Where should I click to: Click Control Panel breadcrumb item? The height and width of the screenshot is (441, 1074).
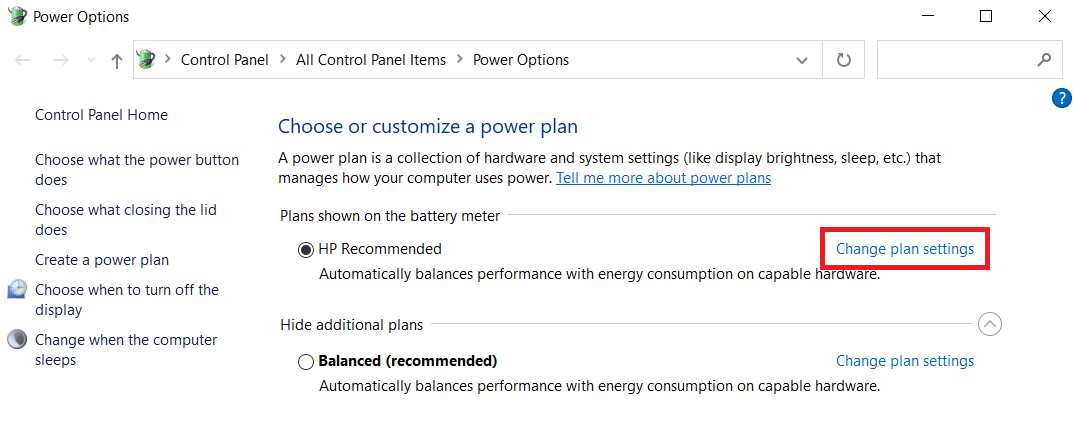pyautogui.click(x=225, y=60)
